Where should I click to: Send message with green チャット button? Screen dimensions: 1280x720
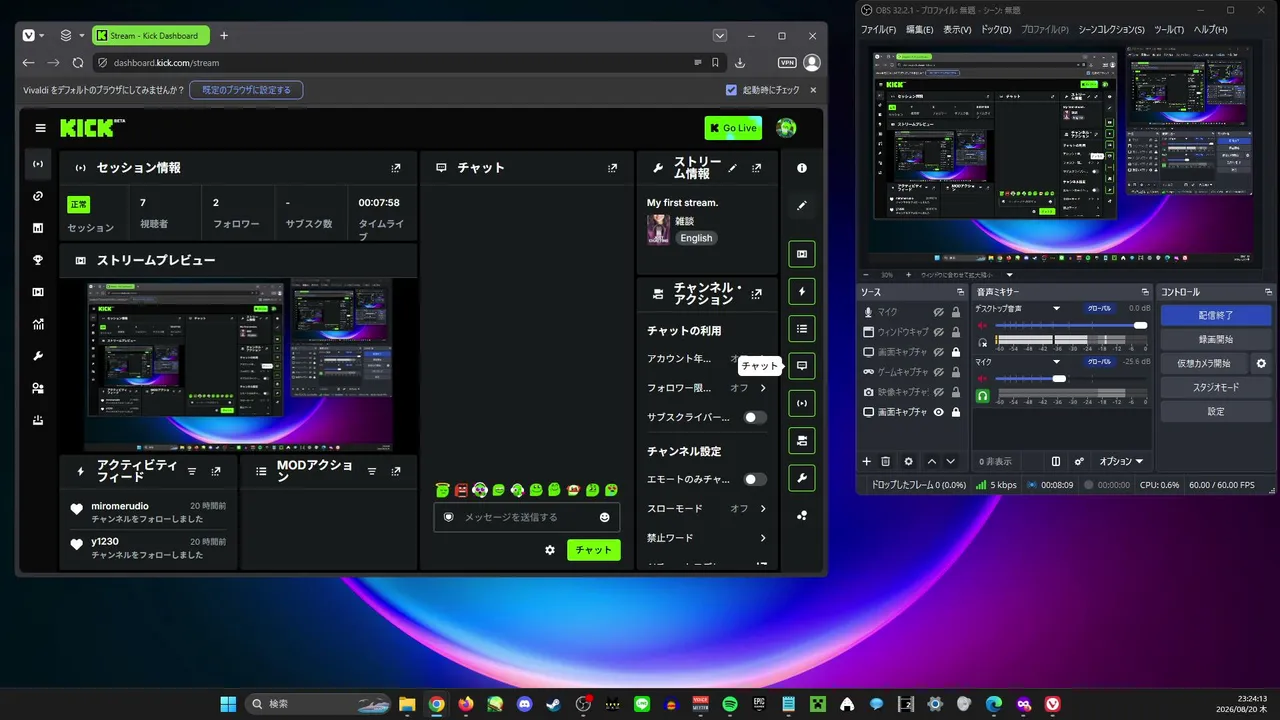[594, 550]
